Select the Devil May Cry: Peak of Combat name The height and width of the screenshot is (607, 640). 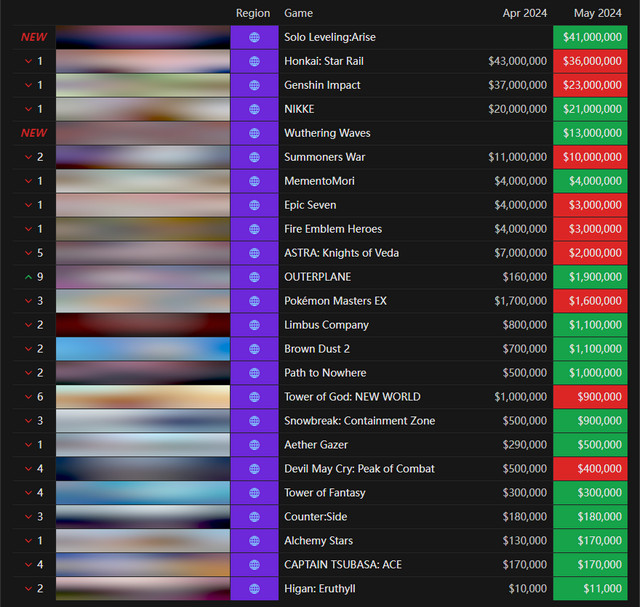coord(359,469)
